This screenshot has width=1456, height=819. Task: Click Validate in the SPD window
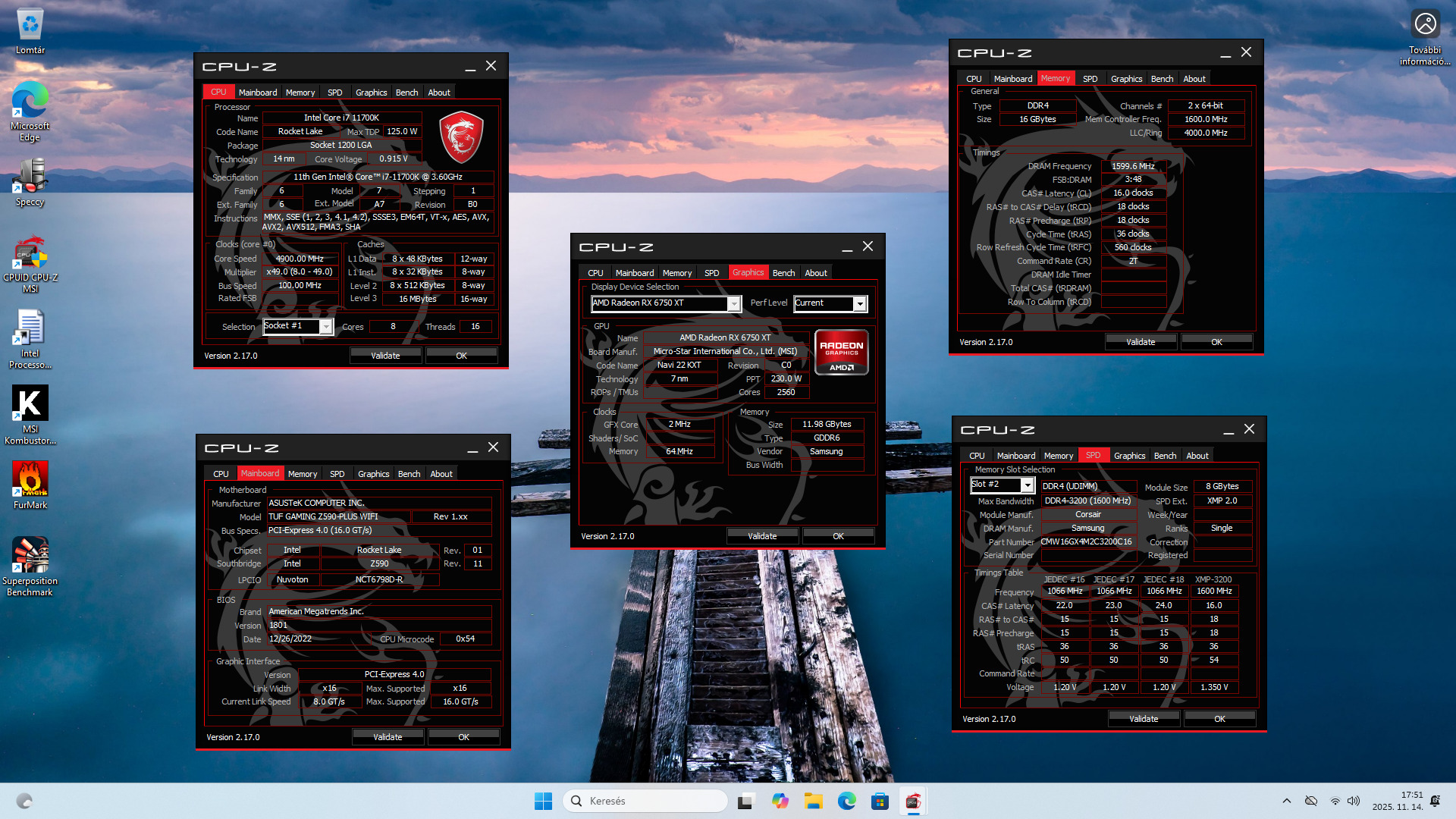point(1143,719)
